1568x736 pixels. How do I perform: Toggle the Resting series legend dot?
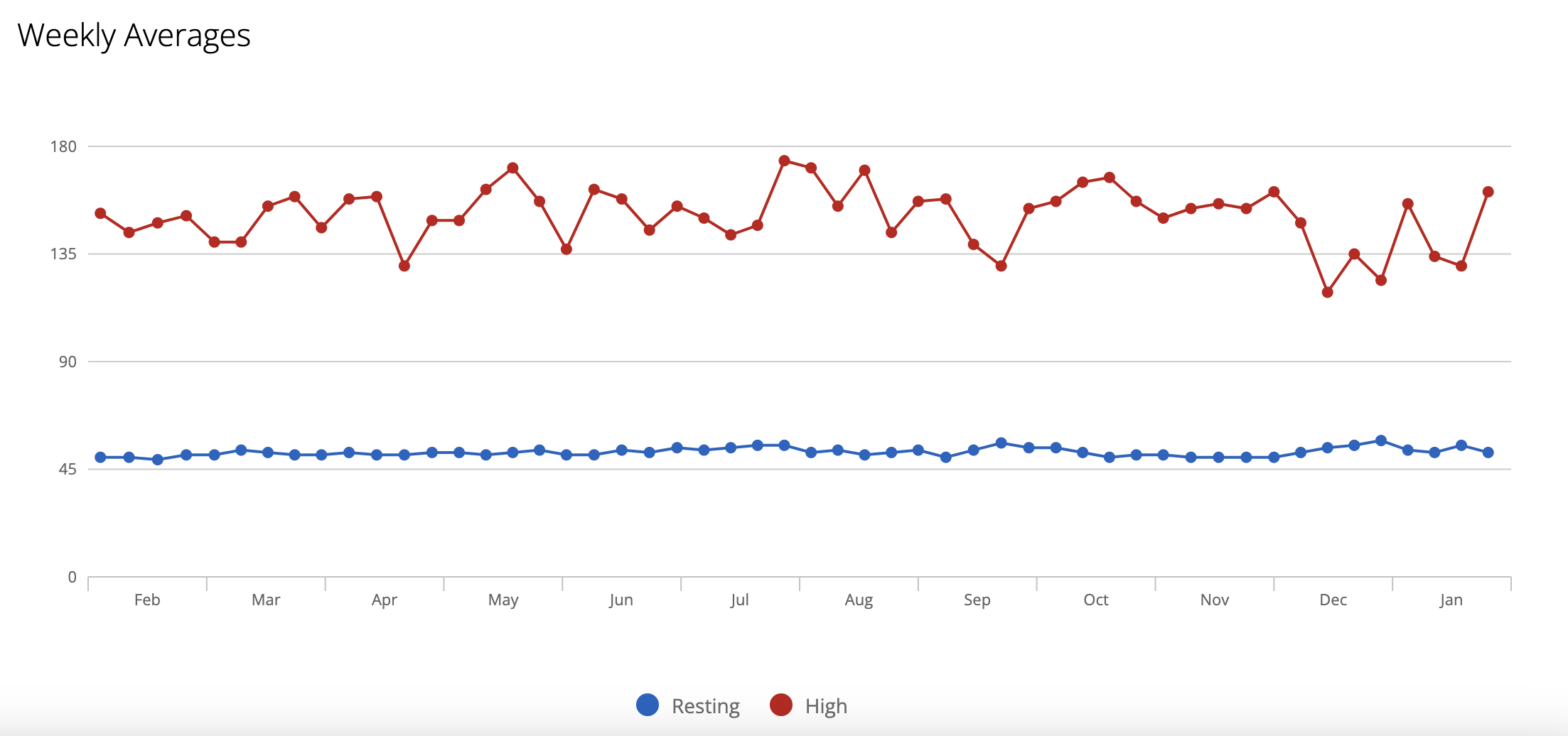(648, 705)
